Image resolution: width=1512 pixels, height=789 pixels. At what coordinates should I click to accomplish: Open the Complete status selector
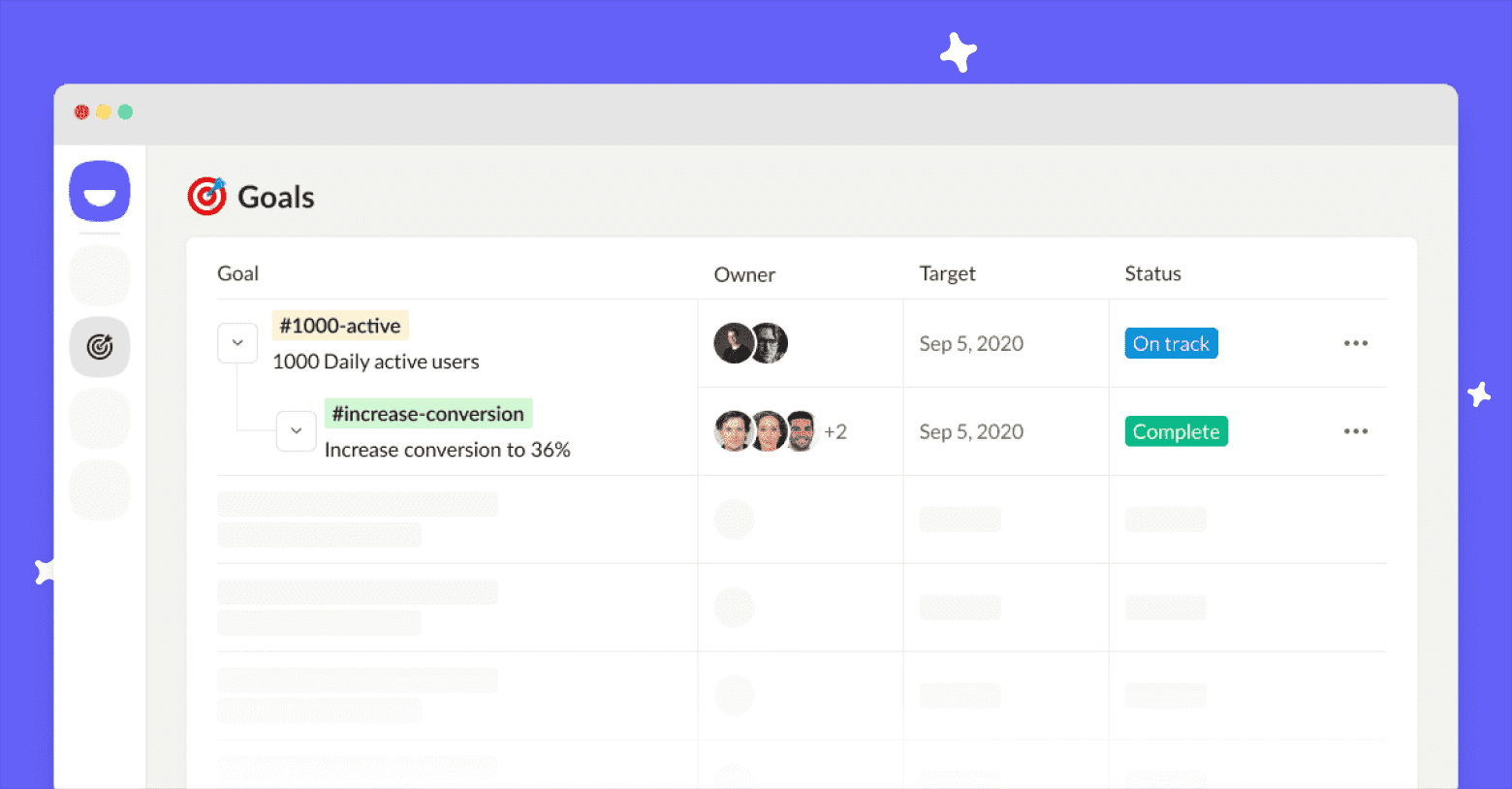pyautogui.click(x=1176, y=431)
